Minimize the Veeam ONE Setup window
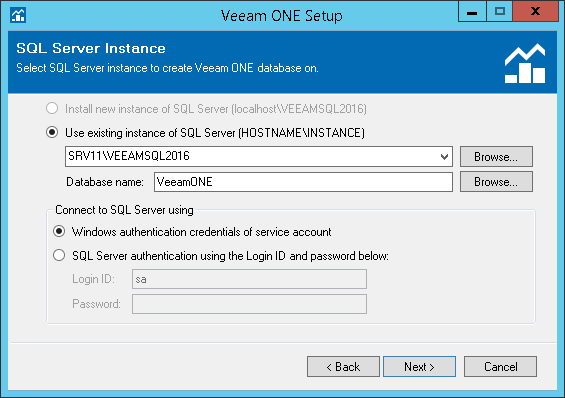Image resolution: width=565 pixels, height=398 pixels. [472, 12]
